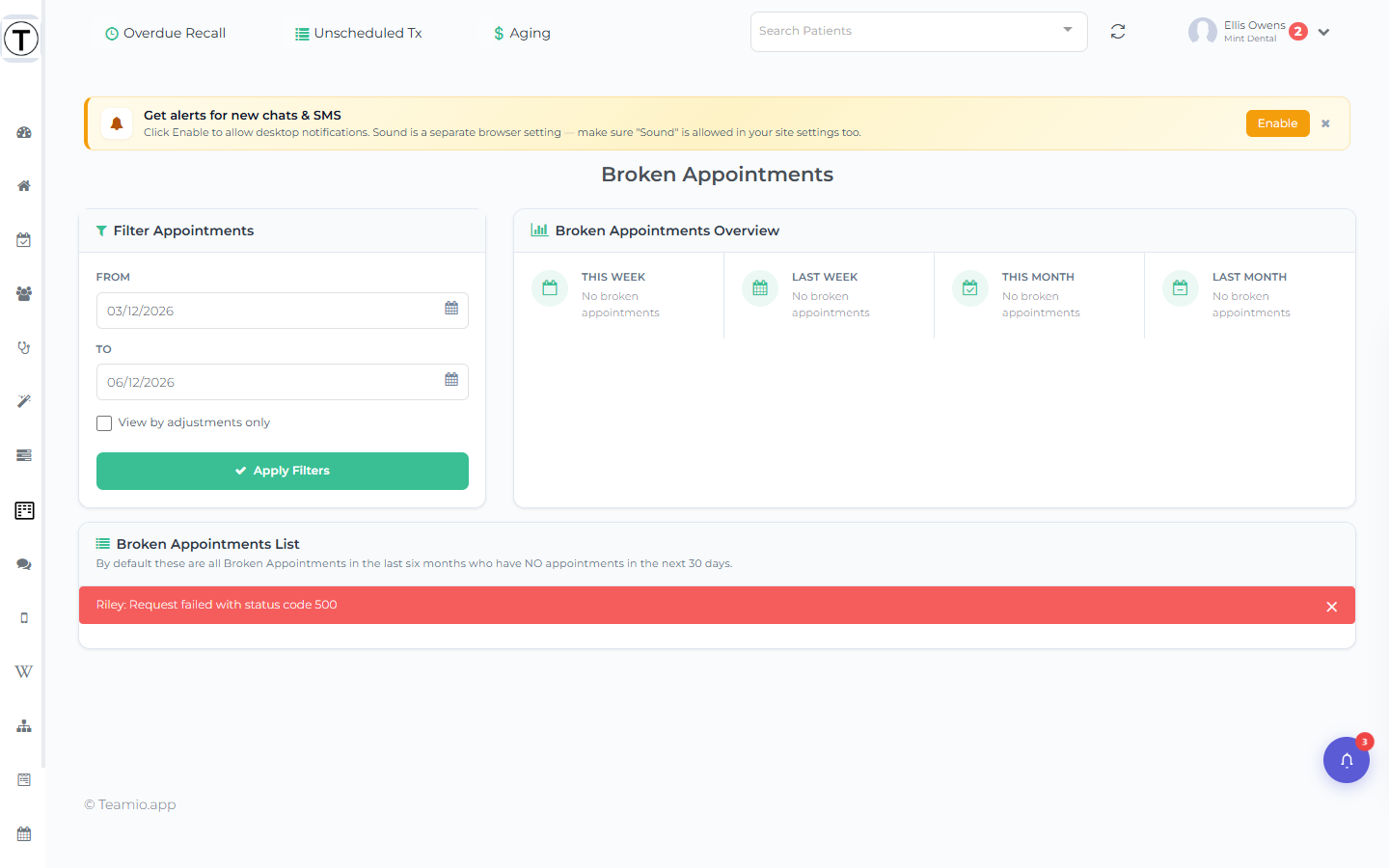Viewport: 1389px width, 868px height.
Task: Open the Overdue Recall tab
Action: click(x=165, y=33)
